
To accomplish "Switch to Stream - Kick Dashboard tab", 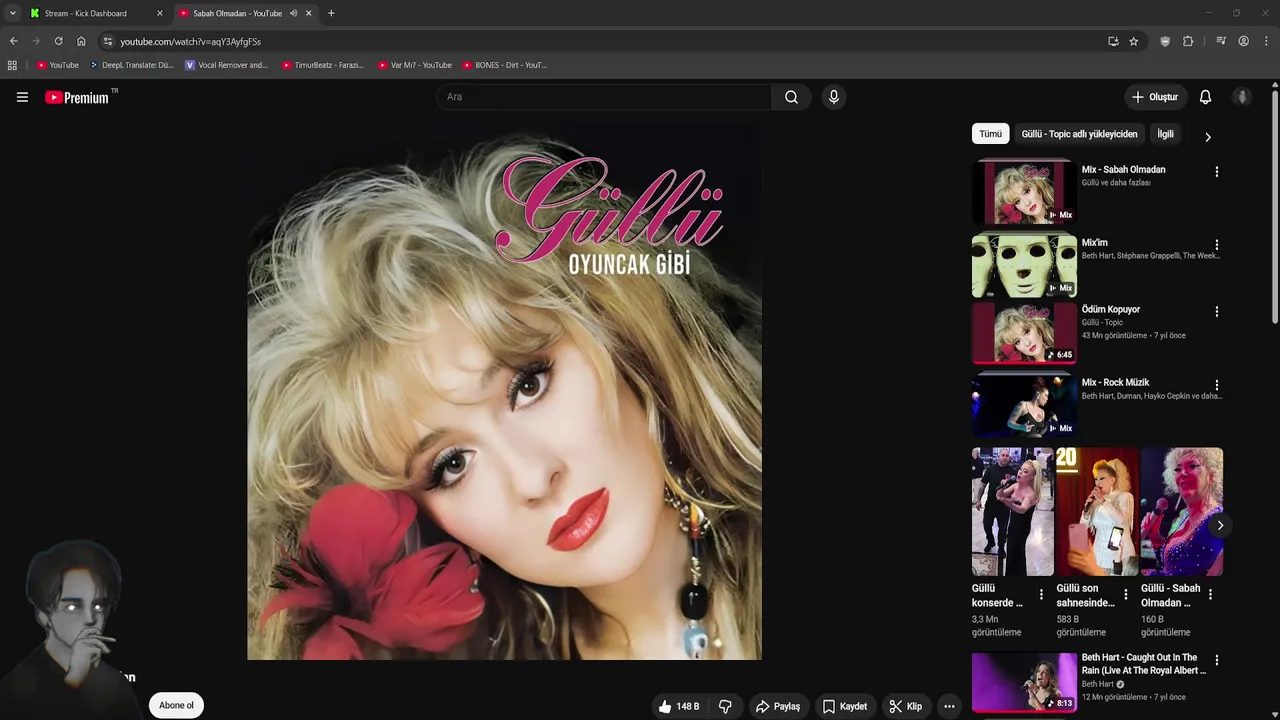I will (85, 13).
